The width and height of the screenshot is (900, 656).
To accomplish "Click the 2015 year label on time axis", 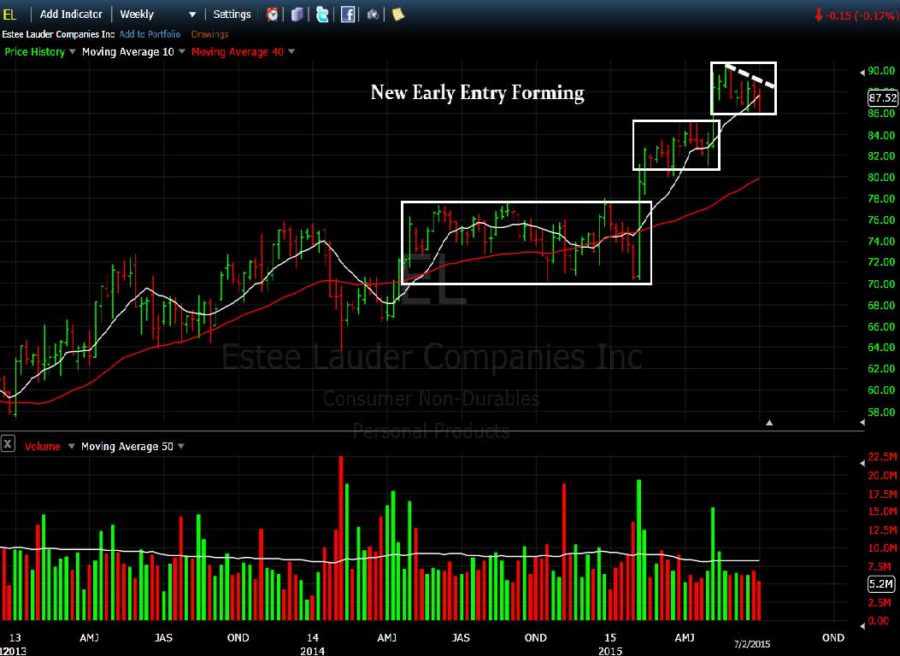I will pos(610,651).
